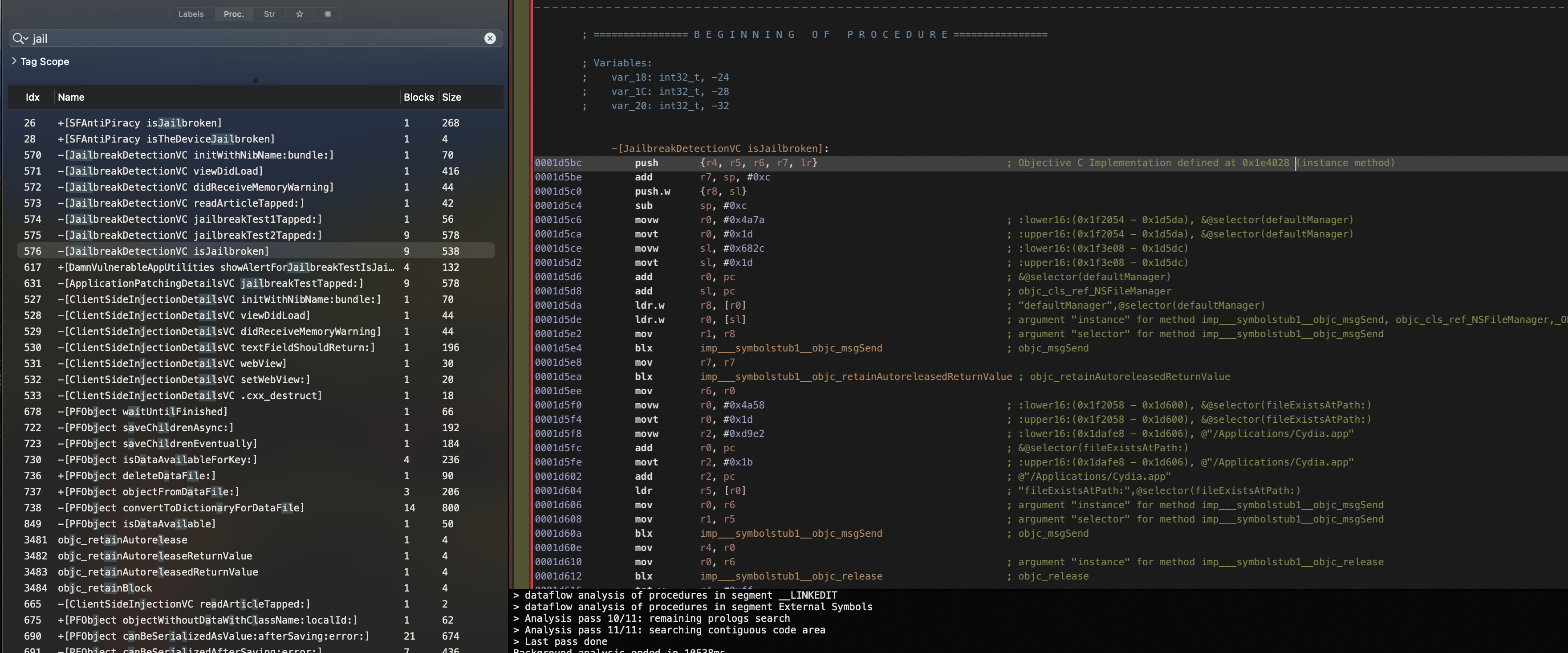Select DamnVulnerableAppUtilities showAlertForJailbreakTest row
Viewport: 1568px width, 653px height.
tap(256, 267)
